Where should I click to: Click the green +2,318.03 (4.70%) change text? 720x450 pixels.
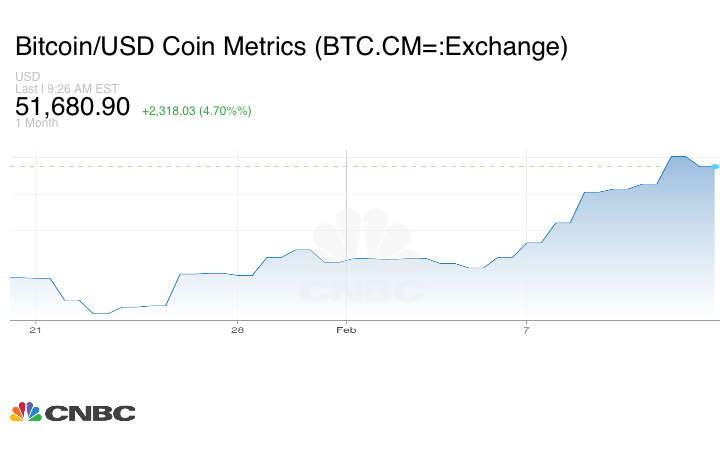(196, 110)
